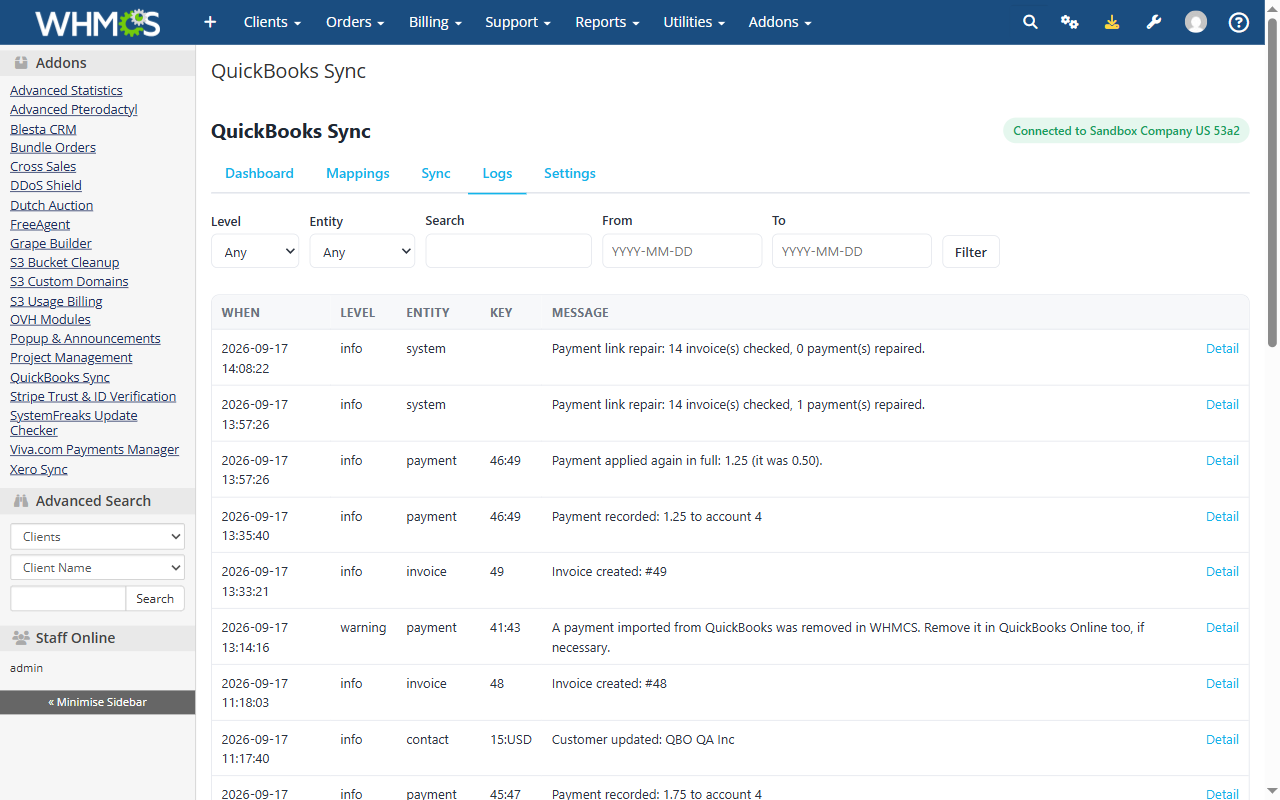Open Stripe Trust & ID Verification link
Screen dimensions: 1280x800
point(93,397)
